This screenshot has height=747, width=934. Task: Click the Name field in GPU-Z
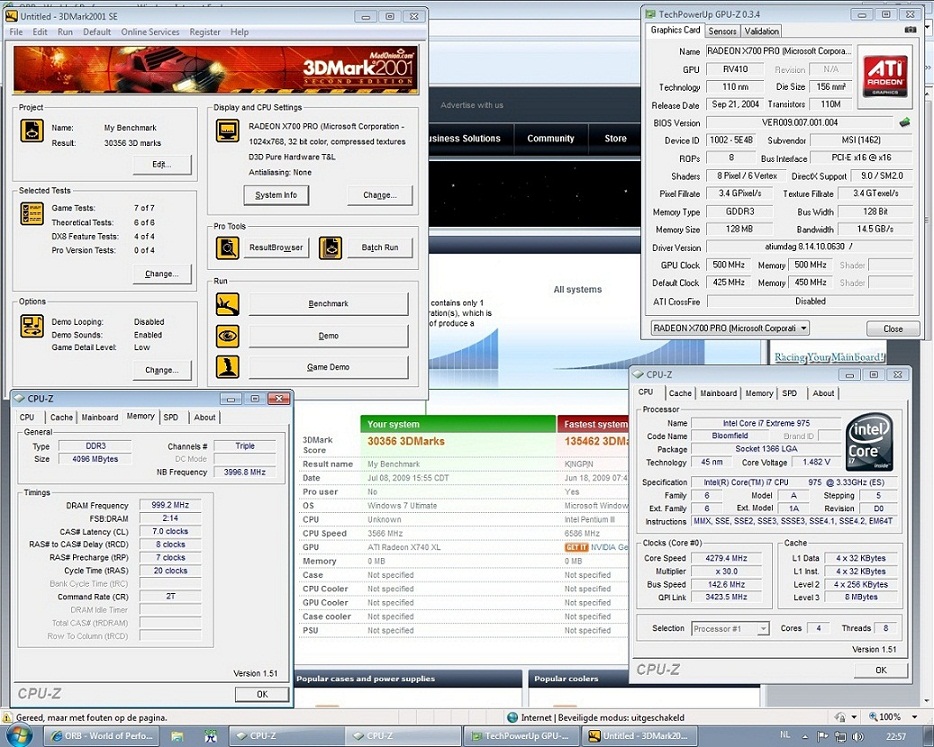point(779,51)
